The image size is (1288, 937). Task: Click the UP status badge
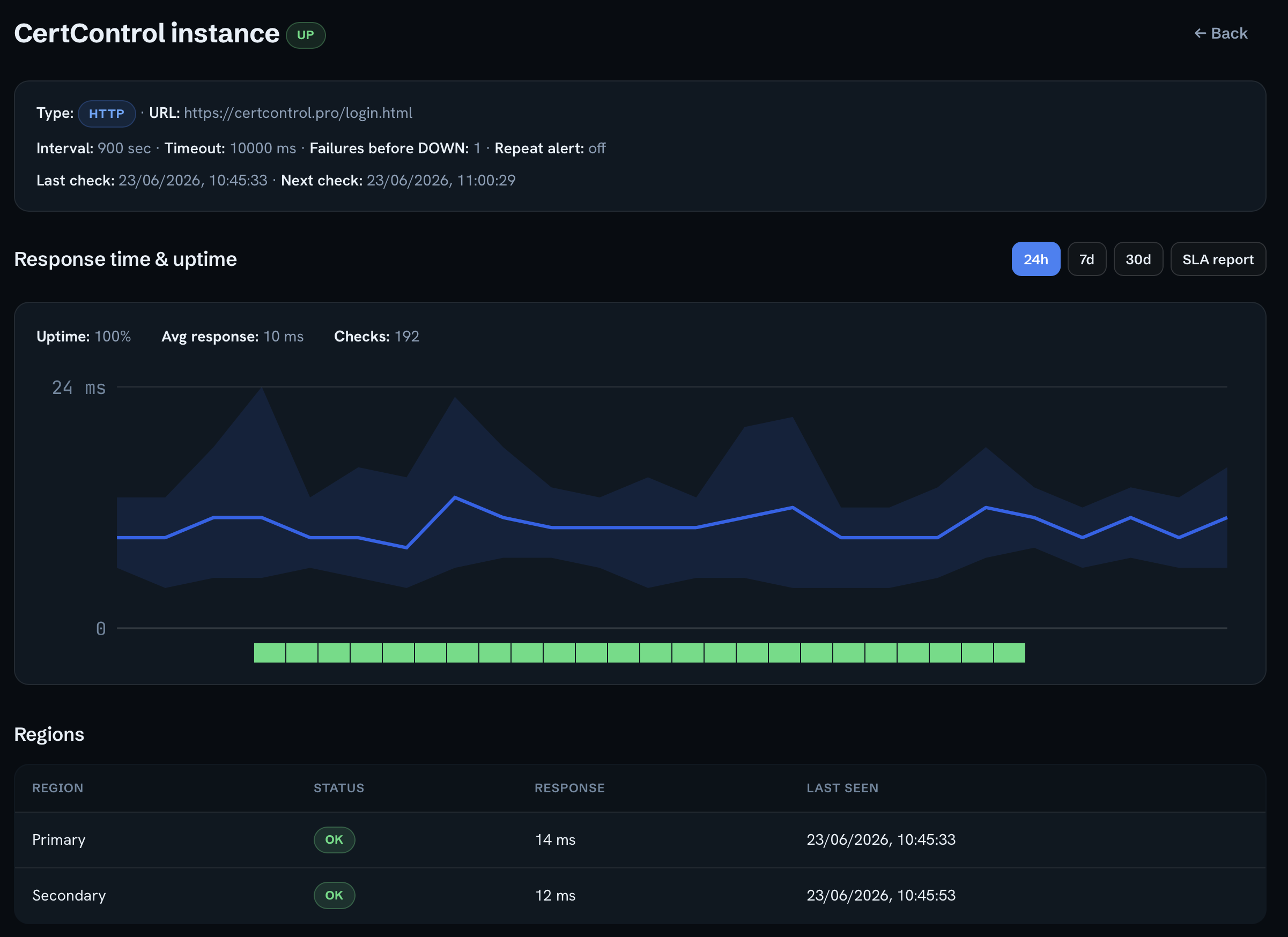point(306,35)
